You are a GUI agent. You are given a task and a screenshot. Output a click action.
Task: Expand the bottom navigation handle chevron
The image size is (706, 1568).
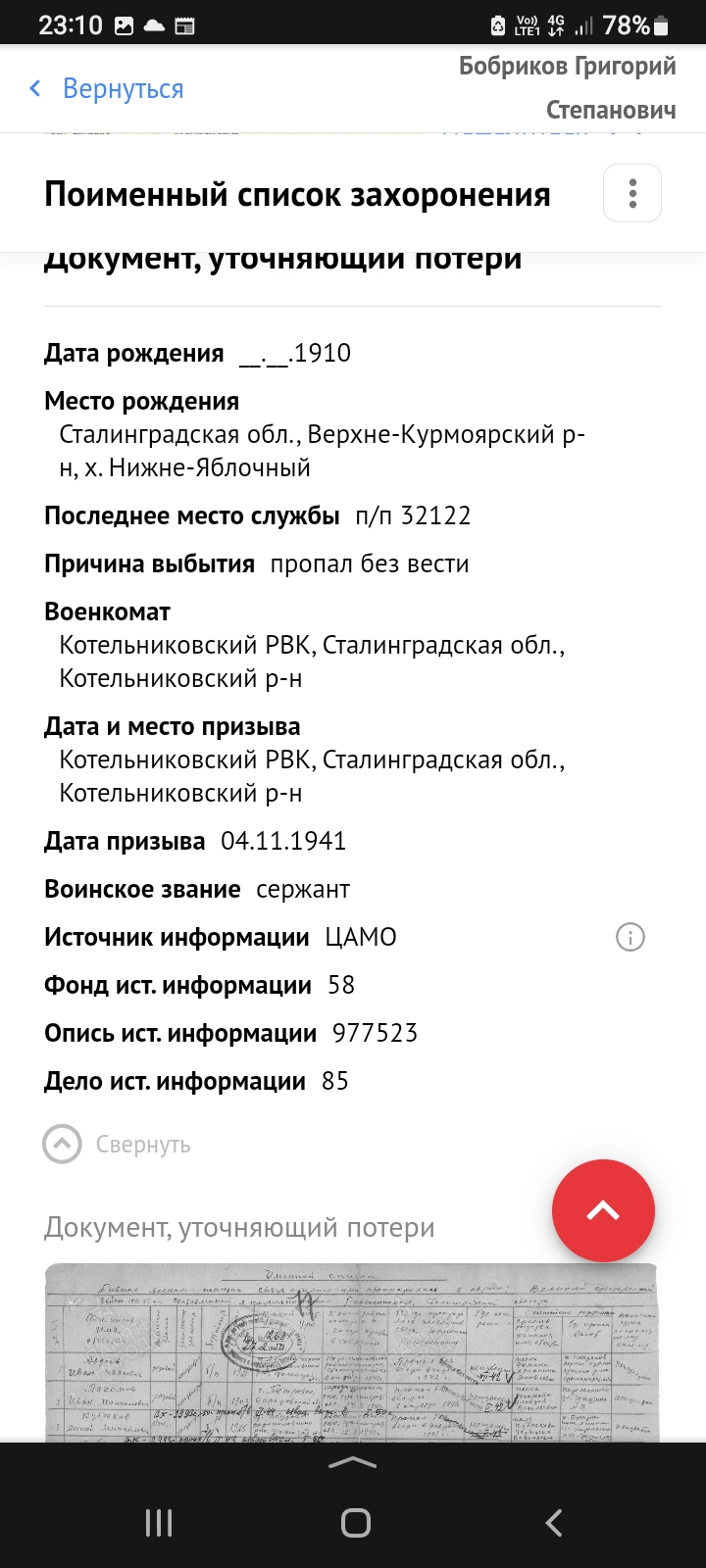coord(352,1462)
